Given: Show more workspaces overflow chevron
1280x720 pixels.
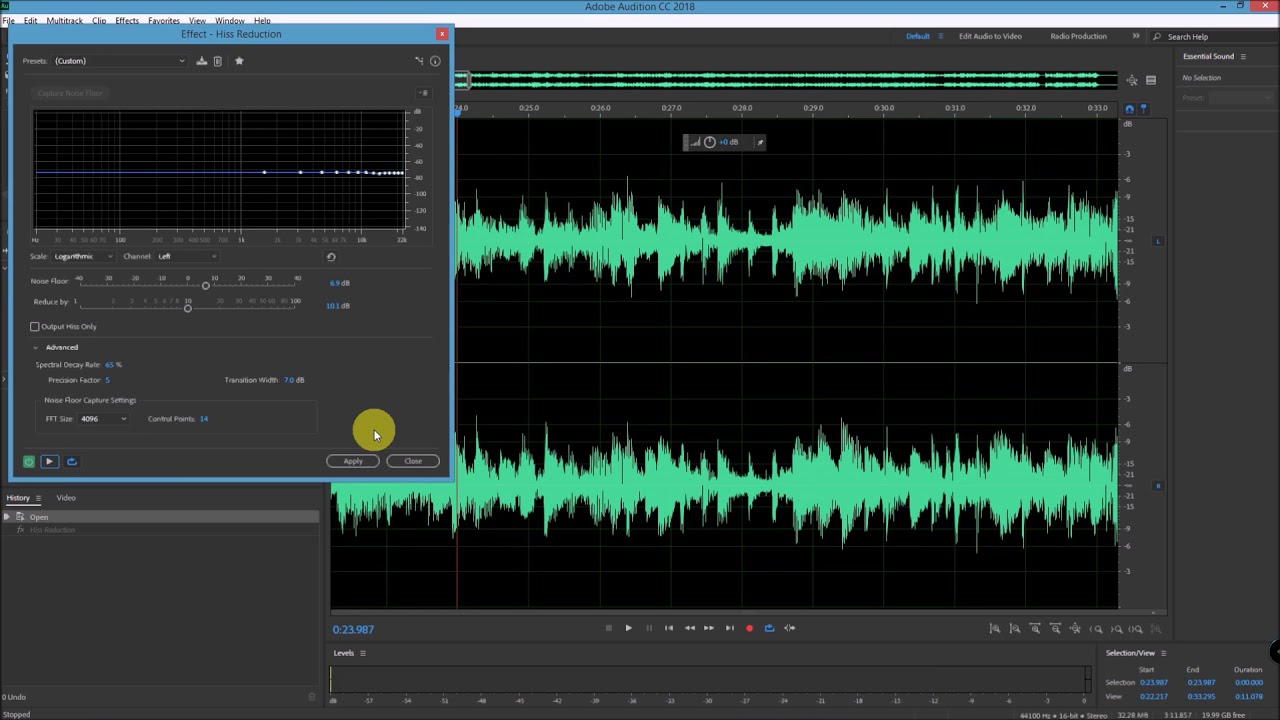Looking at the screenshot, I should pos(1135,36).
